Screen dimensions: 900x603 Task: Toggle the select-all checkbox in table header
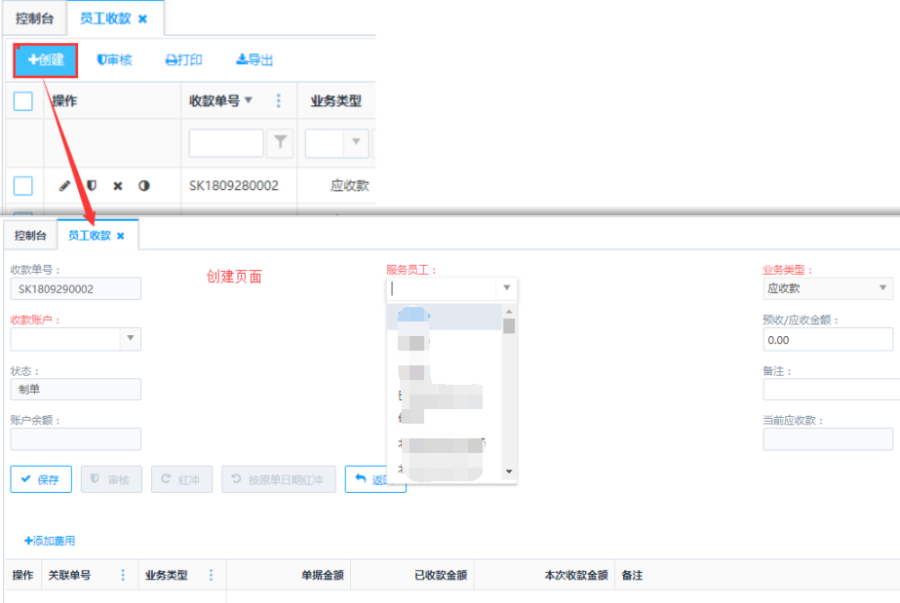tap(23, 100)
